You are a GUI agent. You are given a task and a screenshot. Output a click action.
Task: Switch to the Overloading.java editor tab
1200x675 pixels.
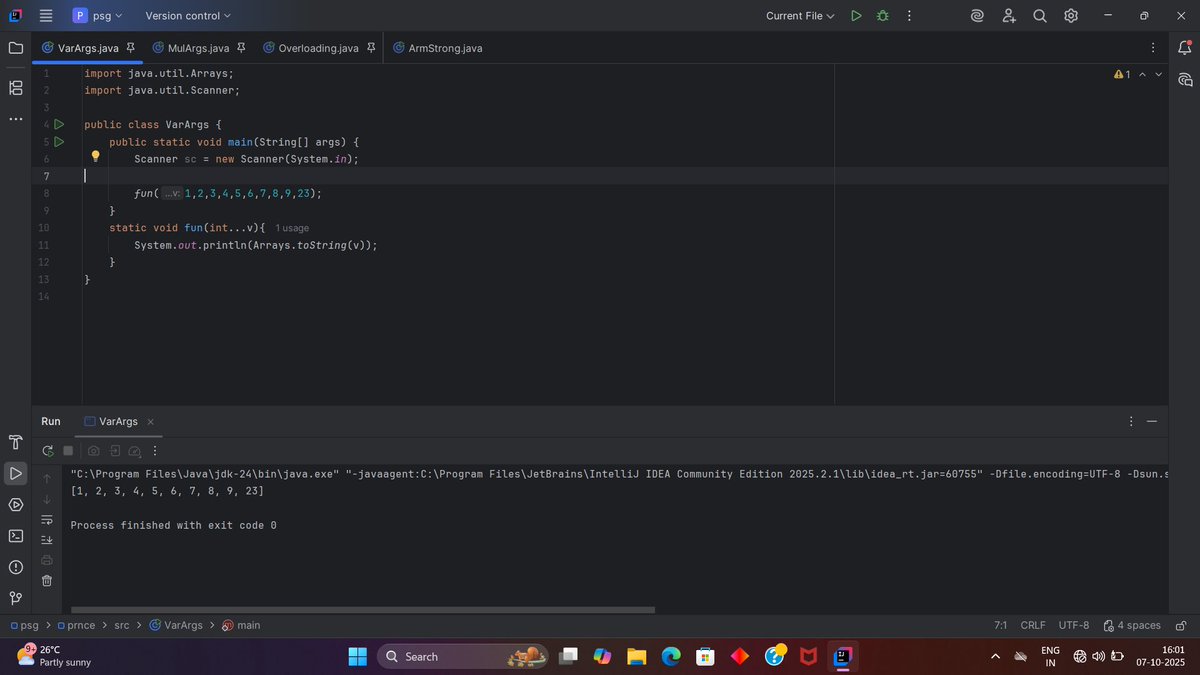point(318,48)
